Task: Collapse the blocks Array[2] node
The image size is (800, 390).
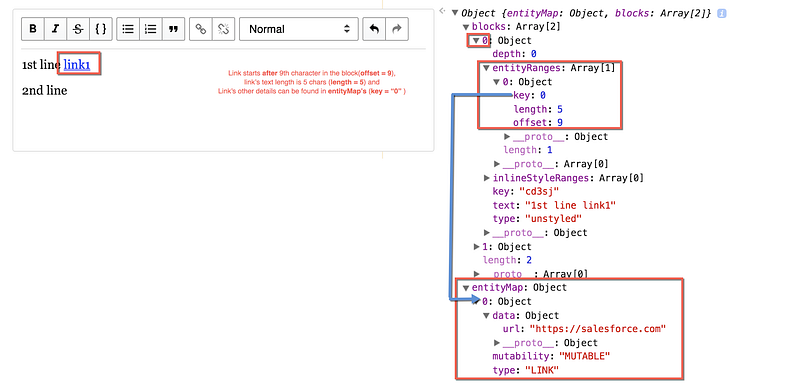Action: tap(466, 27)
